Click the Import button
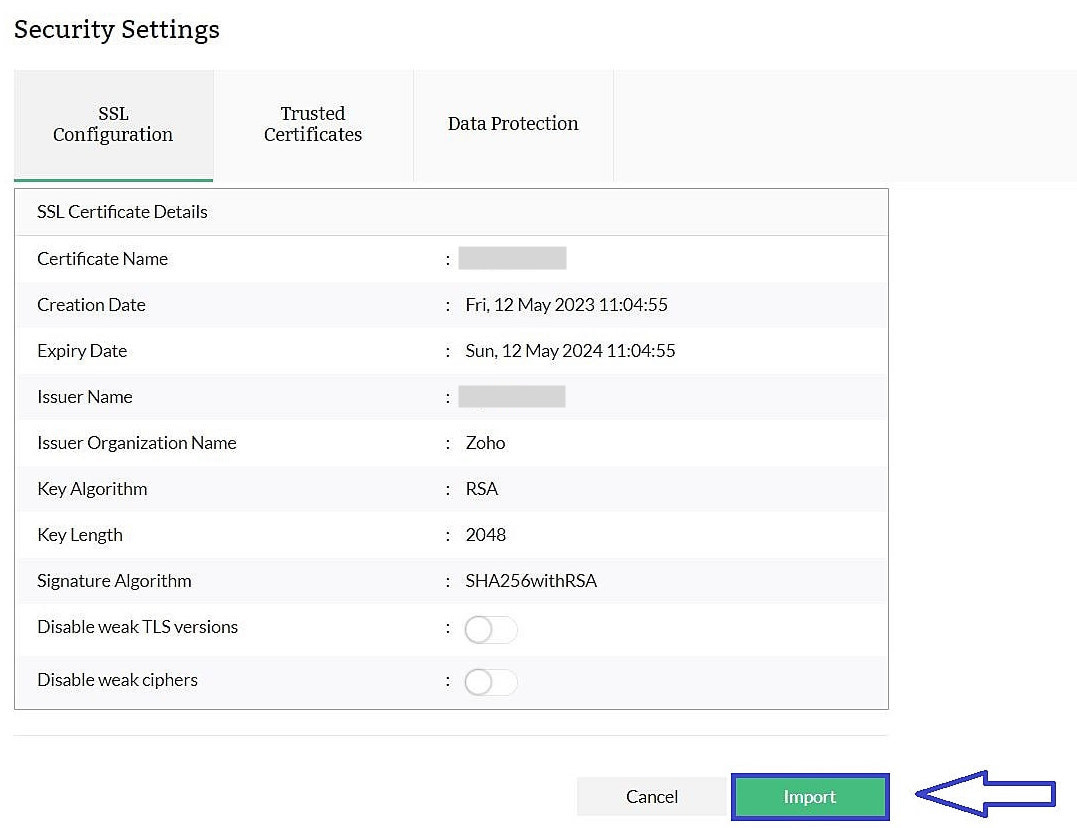Screen dimensions: 1077x828 tap(810, 797)
